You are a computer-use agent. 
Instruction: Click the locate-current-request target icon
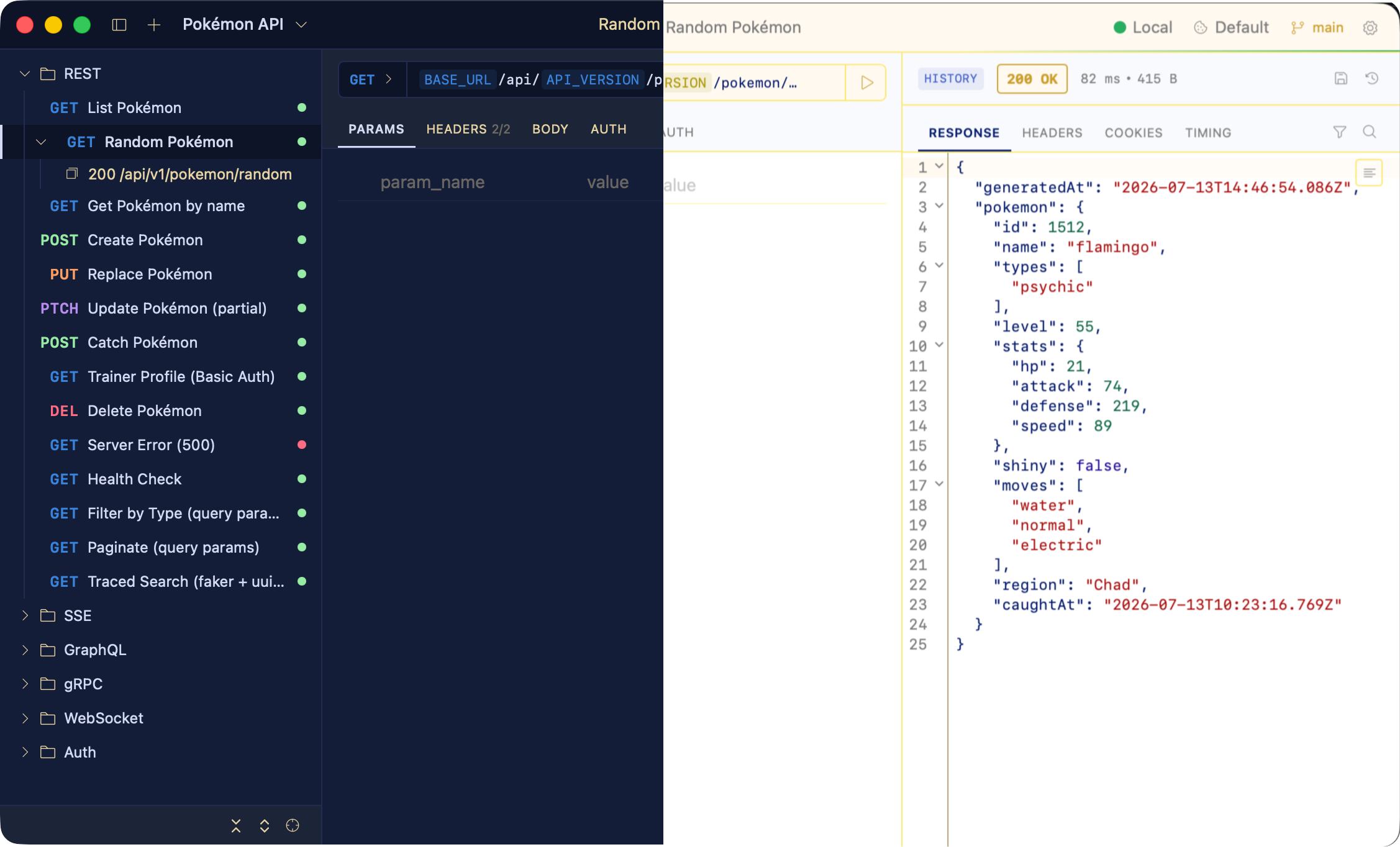(x=293, y=825)
